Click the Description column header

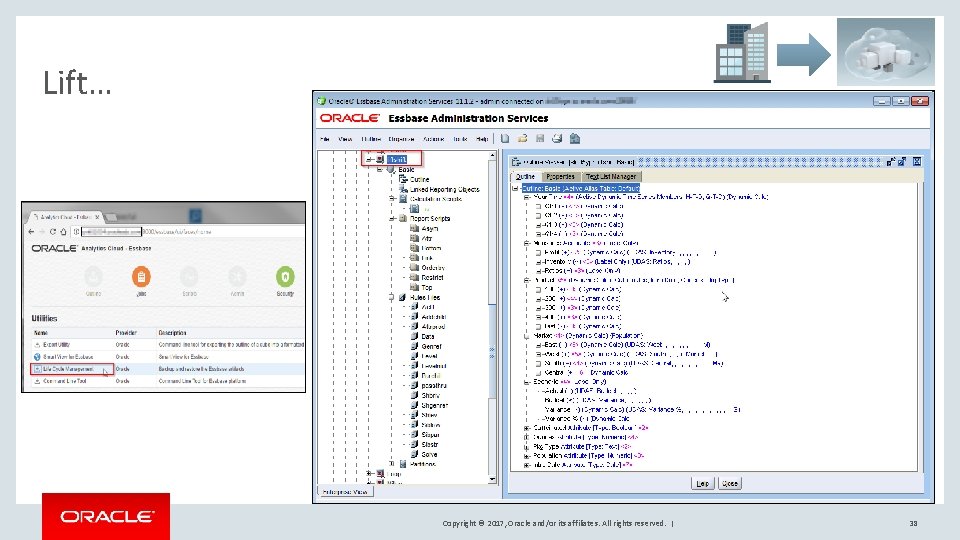[x=173, y=332]
